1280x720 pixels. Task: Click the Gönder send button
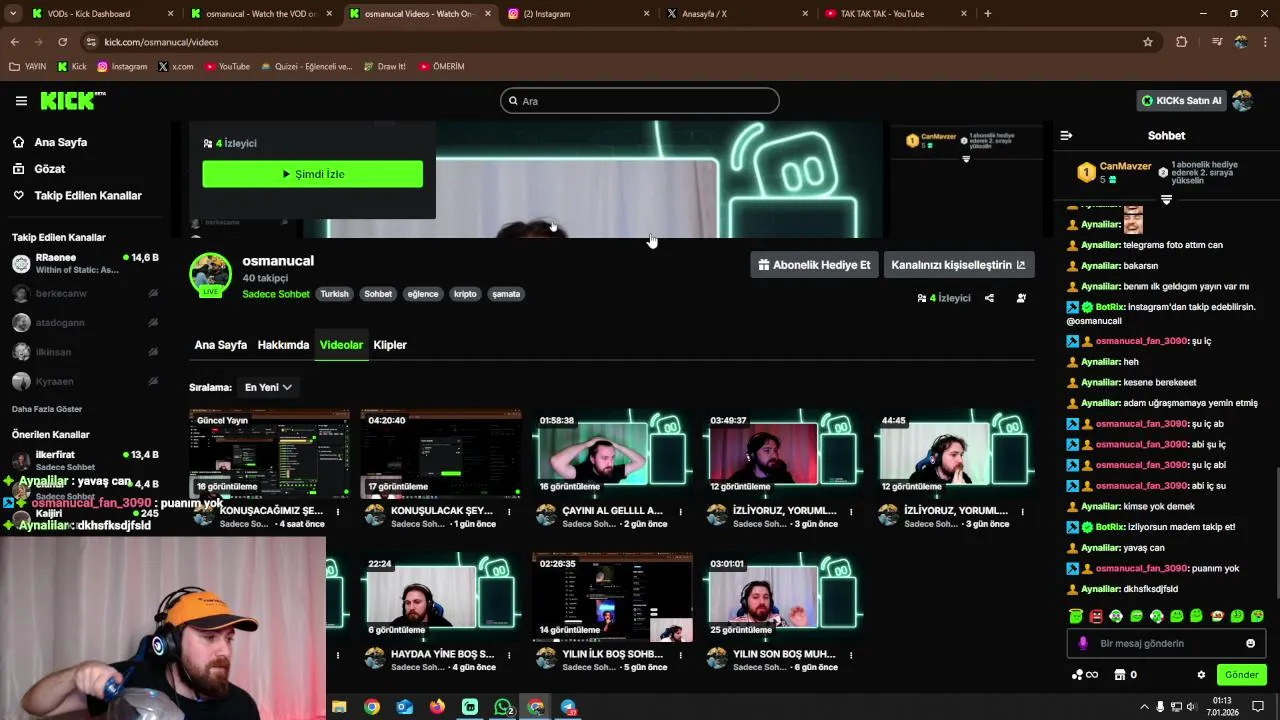pyautogui.click(x=1241, y=675)
